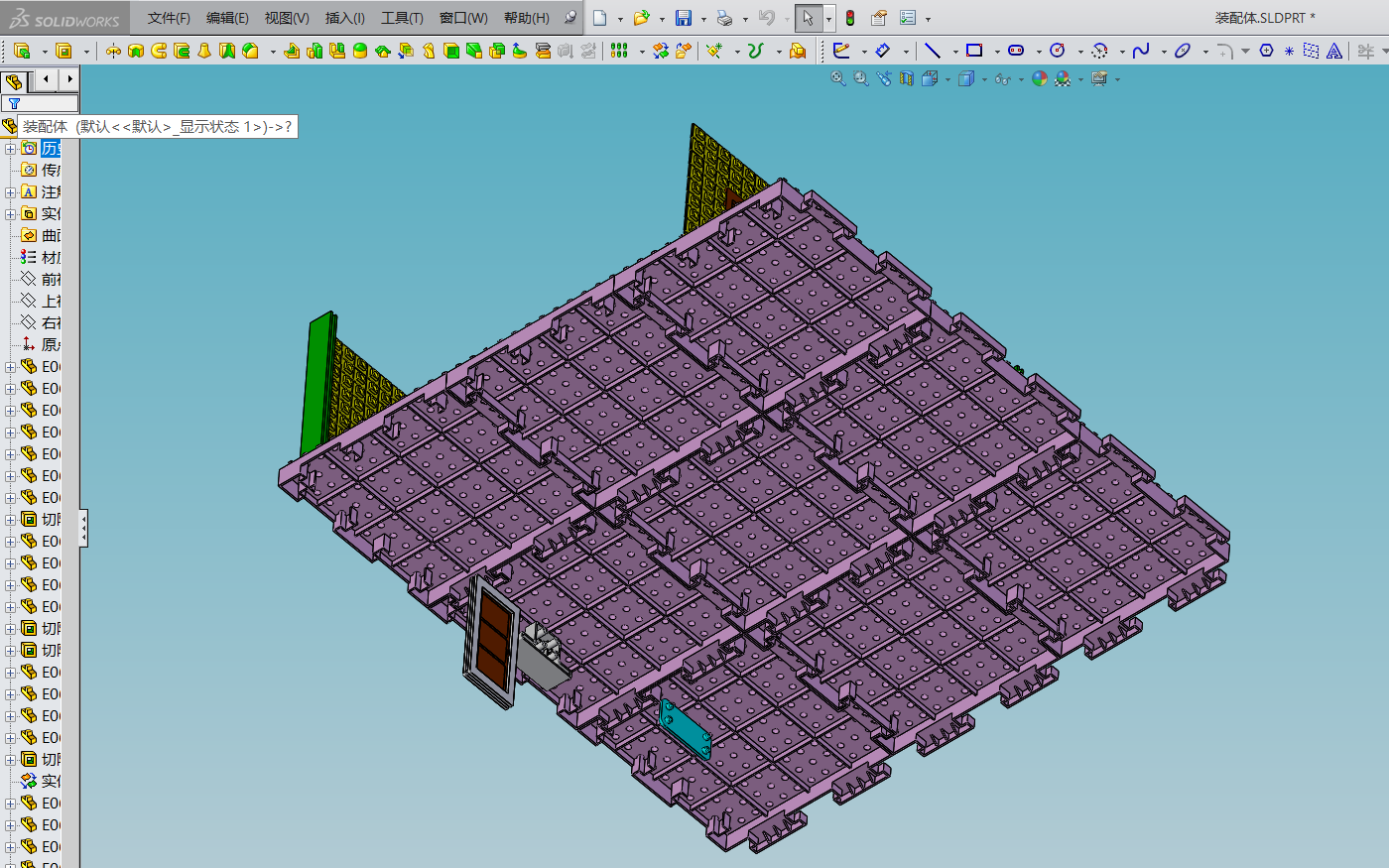Open the 编辑(E) menu

coord(227,18)
